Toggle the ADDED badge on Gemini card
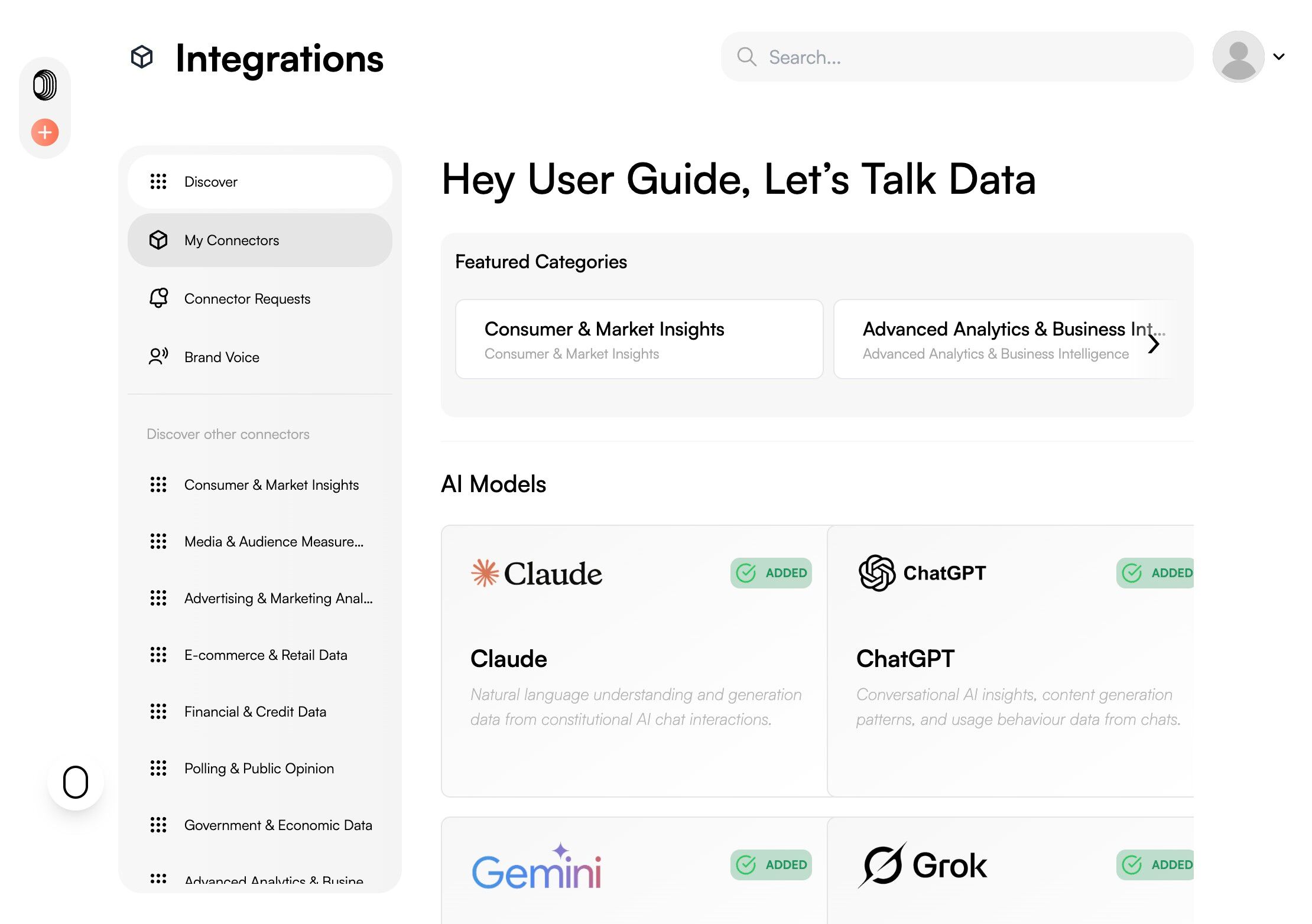Screen dimensions: 1312x924 point(771,864)
